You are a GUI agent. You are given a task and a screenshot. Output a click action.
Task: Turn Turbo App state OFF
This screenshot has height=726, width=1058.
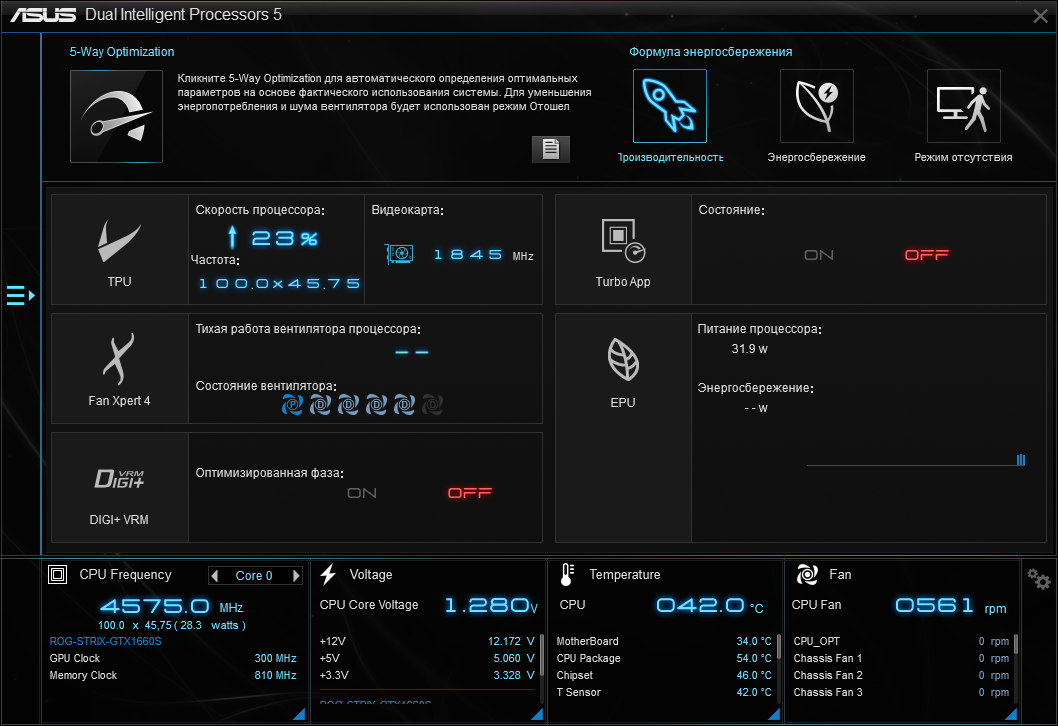point(926,254)
